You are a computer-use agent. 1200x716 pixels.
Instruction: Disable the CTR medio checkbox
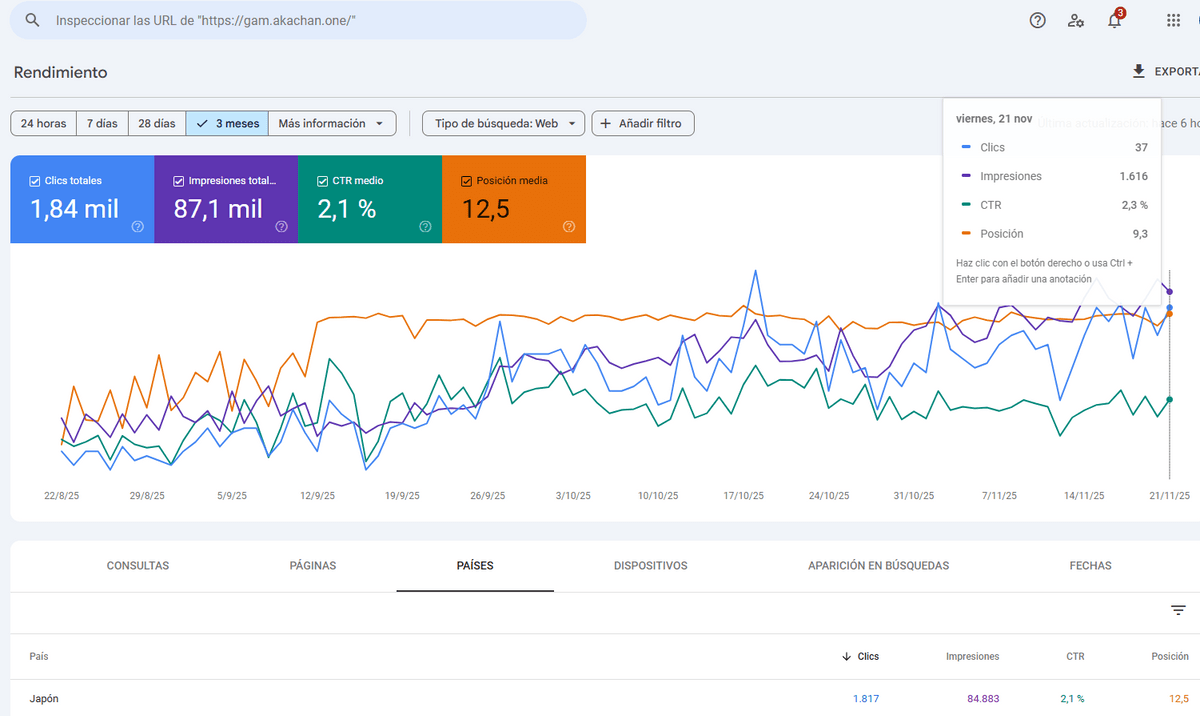point(323,181)
